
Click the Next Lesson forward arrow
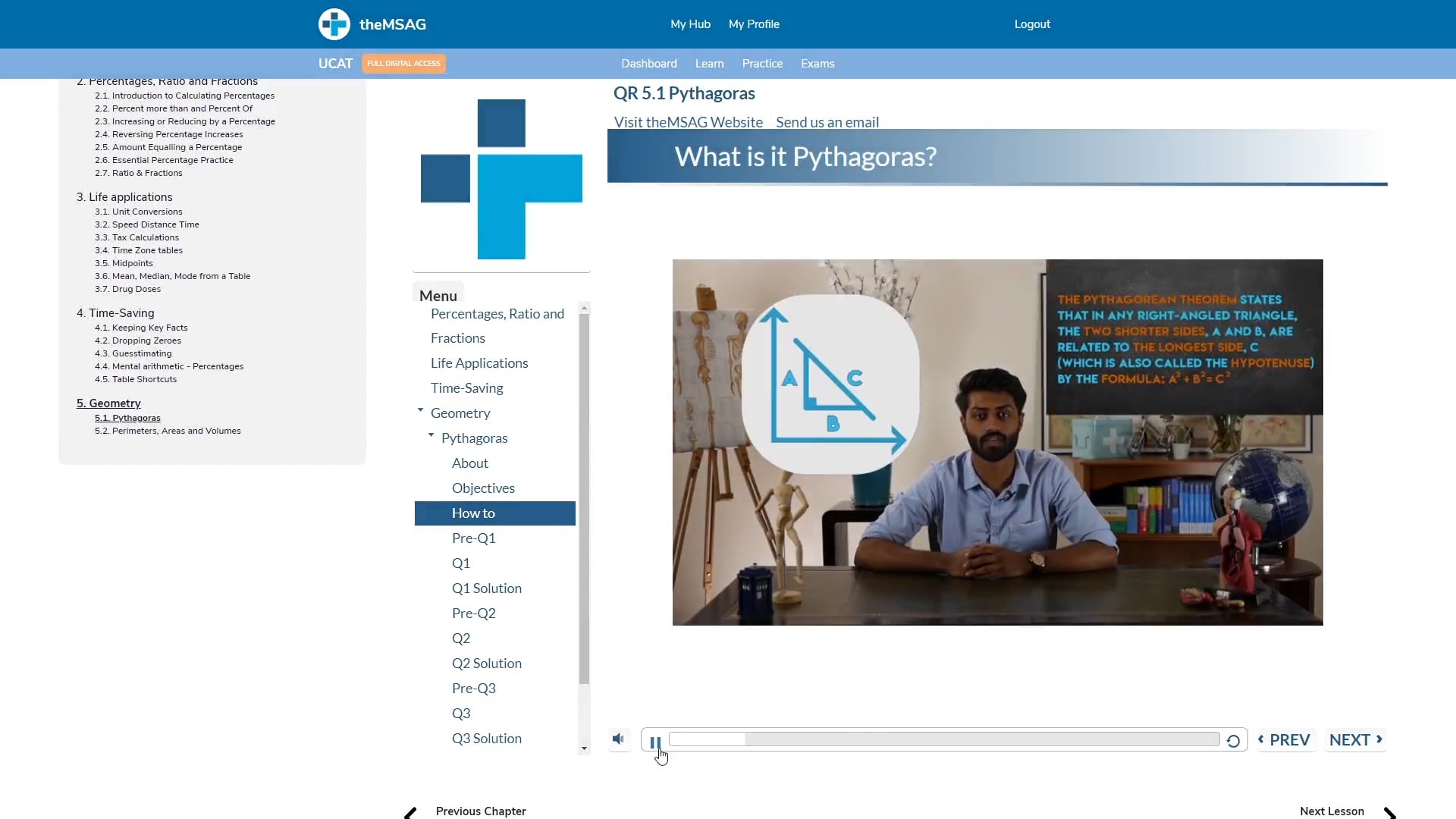click(1389, 812)
